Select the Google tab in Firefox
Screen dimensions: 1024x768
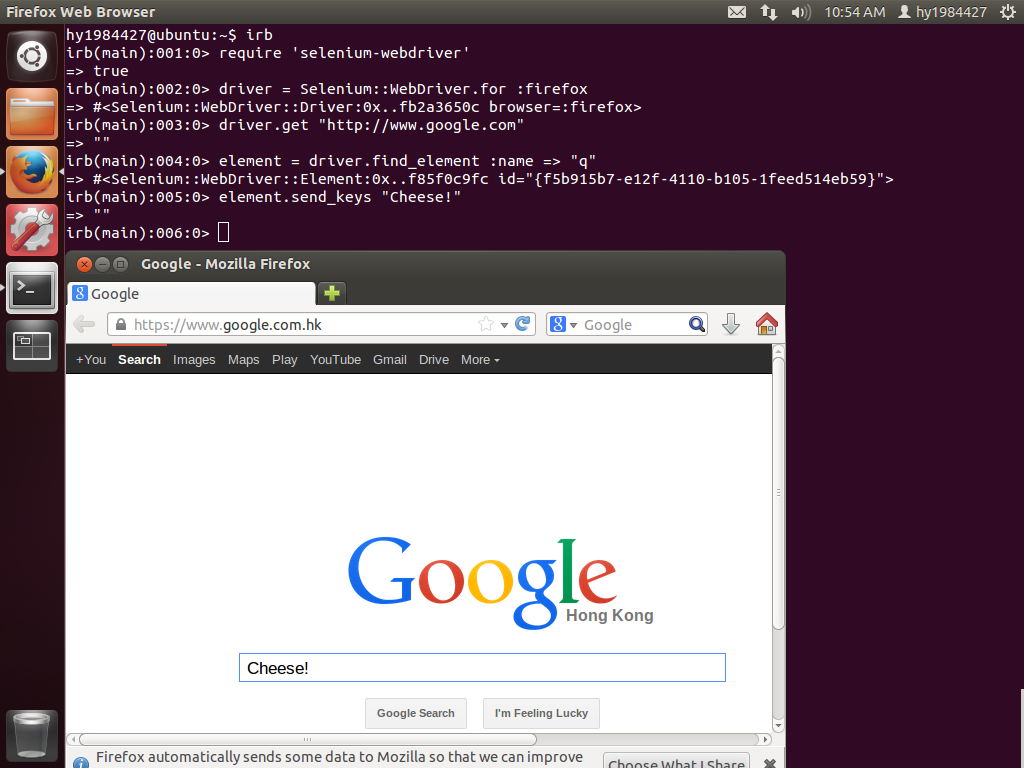click(191, 293)
